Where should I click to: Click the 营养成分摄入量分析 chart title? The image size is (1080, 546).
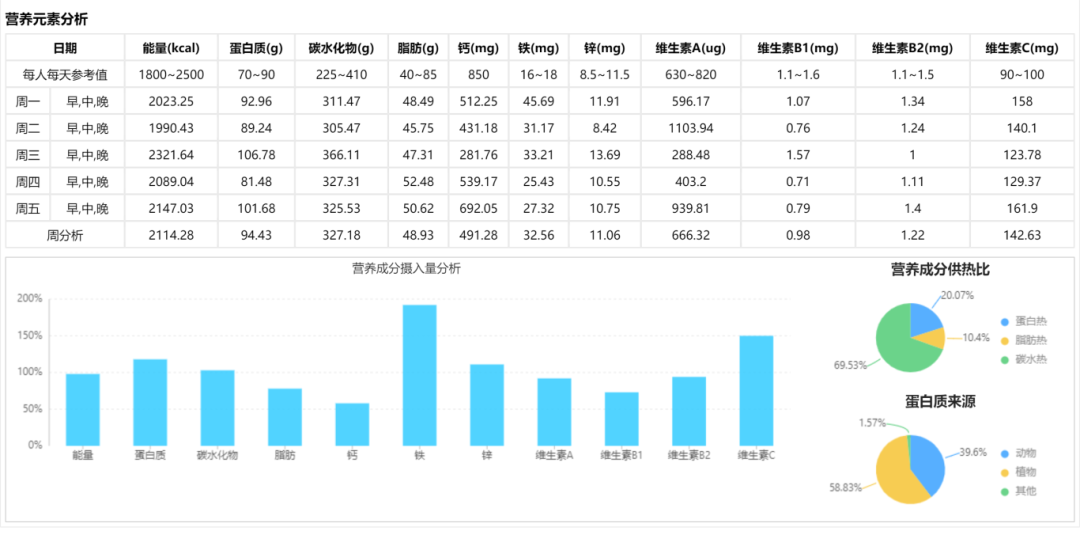point(406,269)
